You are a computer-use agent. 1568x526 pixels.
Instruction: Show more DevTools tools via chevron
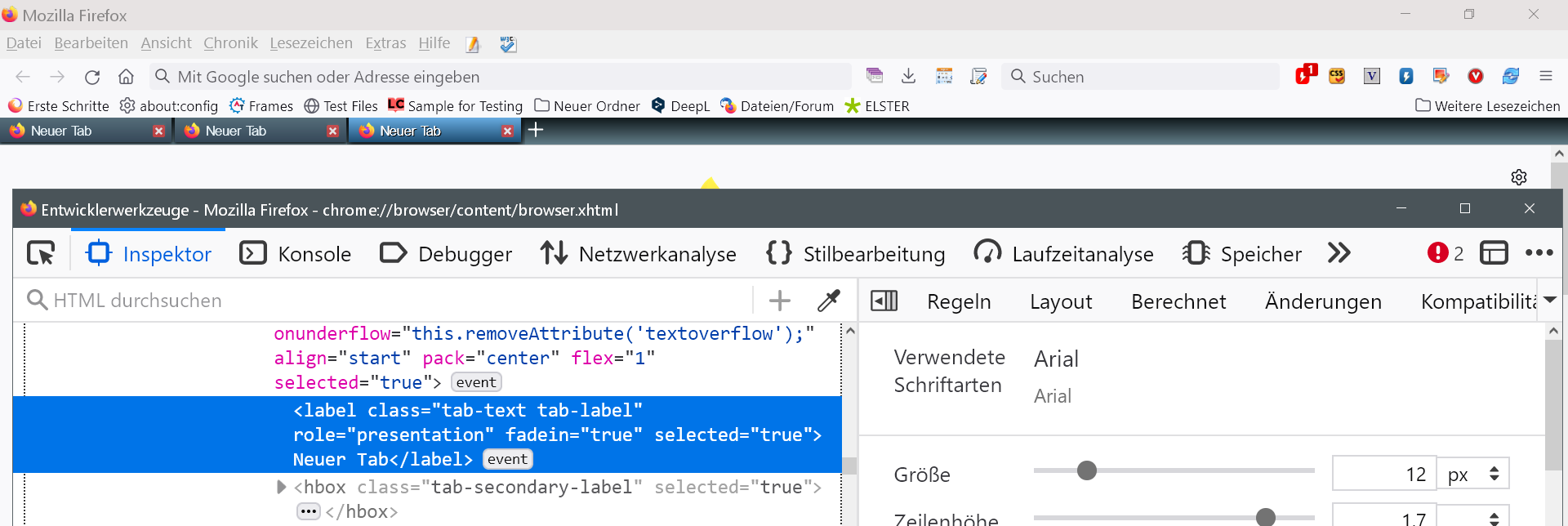point(1339,253)
